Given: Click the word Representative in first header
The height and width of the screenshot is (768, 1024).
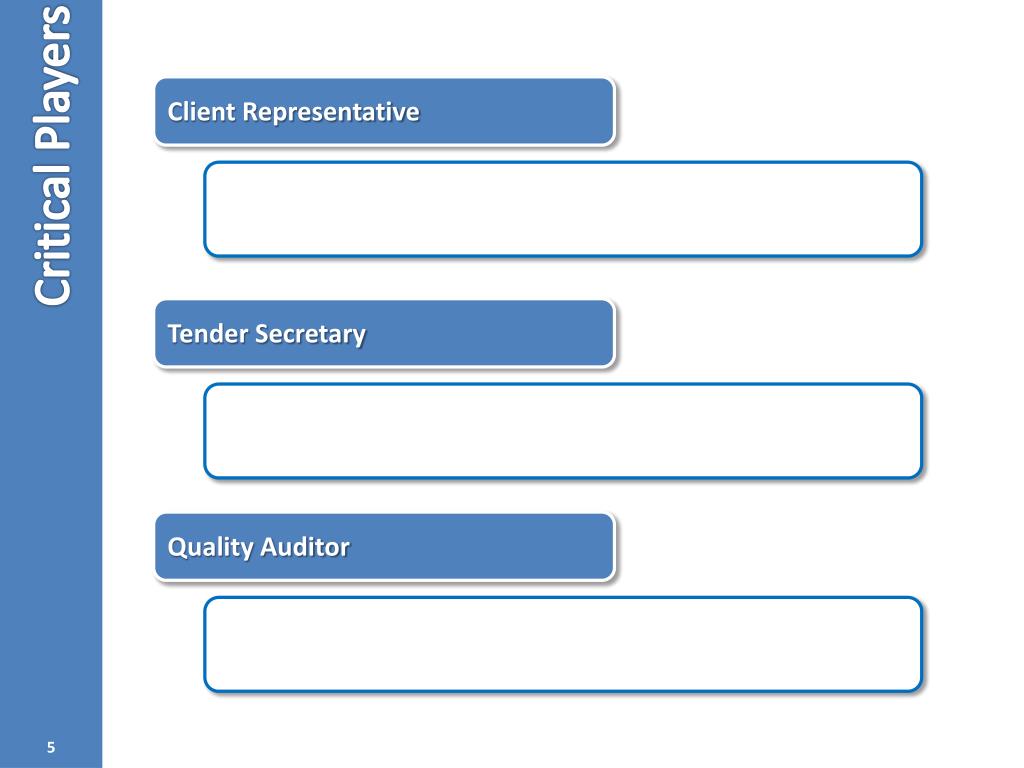Looking at the screenshot, I should [x=331, y=112].
